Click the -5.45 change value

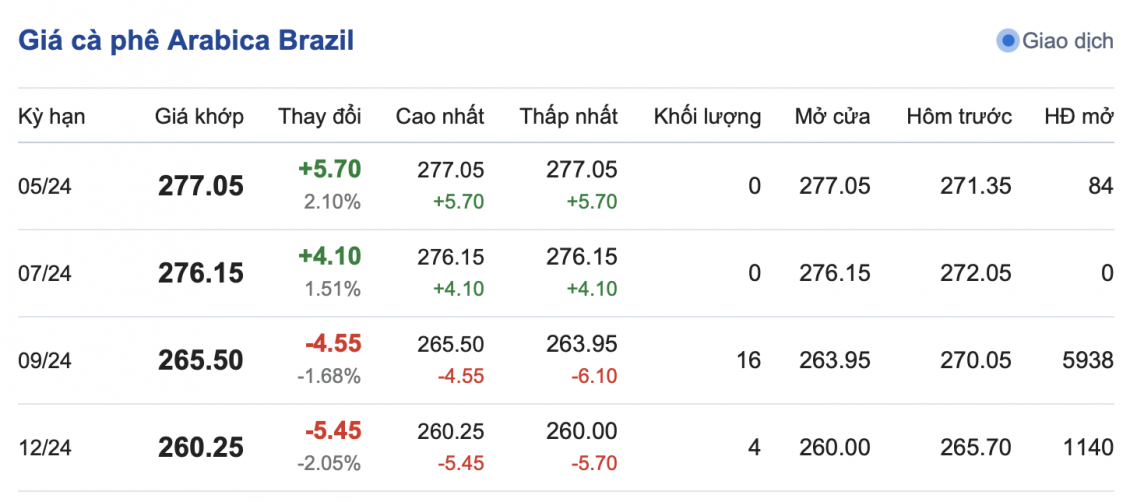(x=333, y=430)
